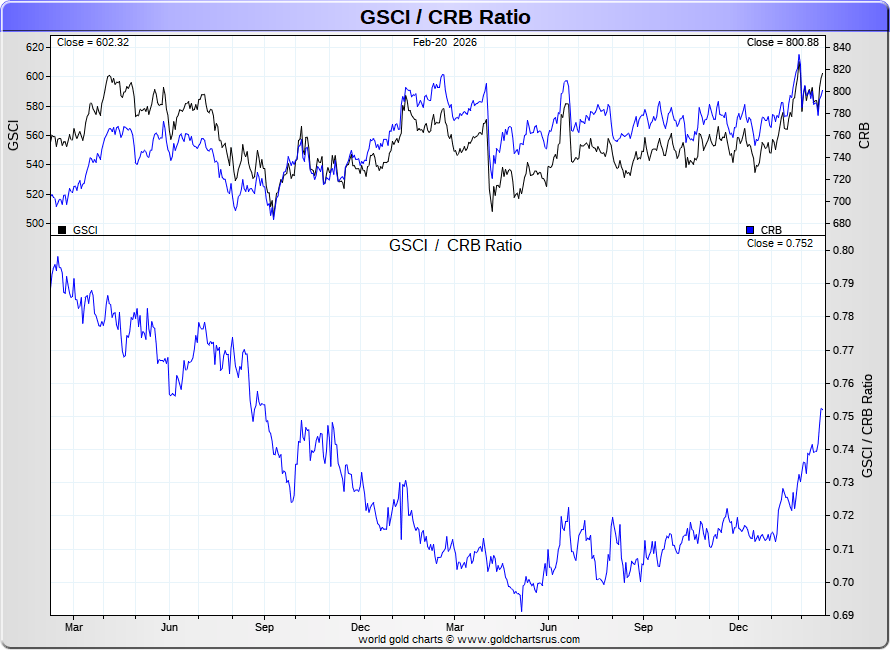Click the Close = 0.752 ratio label

(x=780, y=244)
